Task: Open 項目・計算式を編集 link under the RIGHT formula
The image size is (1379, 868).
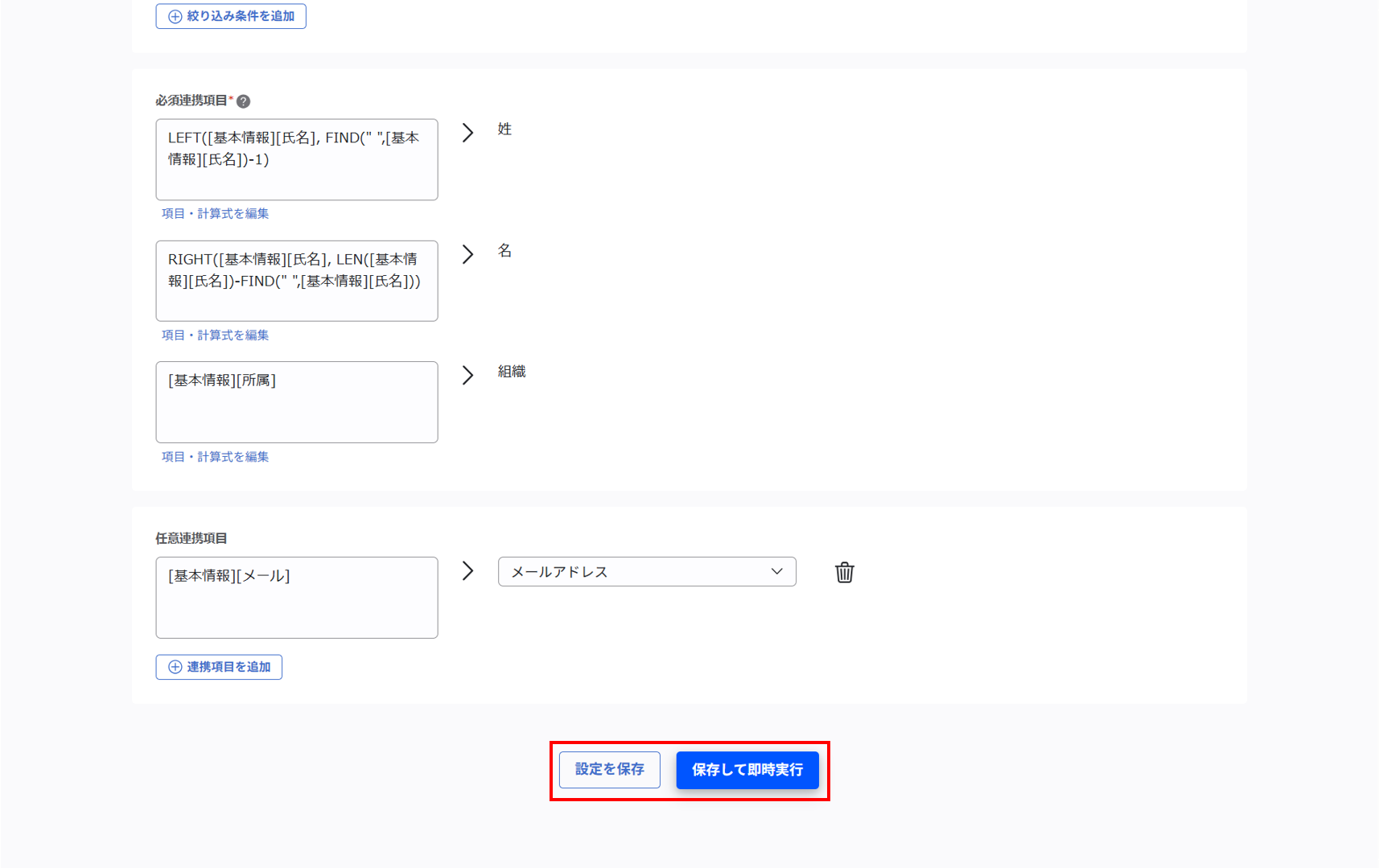Action: click(215, 335)
